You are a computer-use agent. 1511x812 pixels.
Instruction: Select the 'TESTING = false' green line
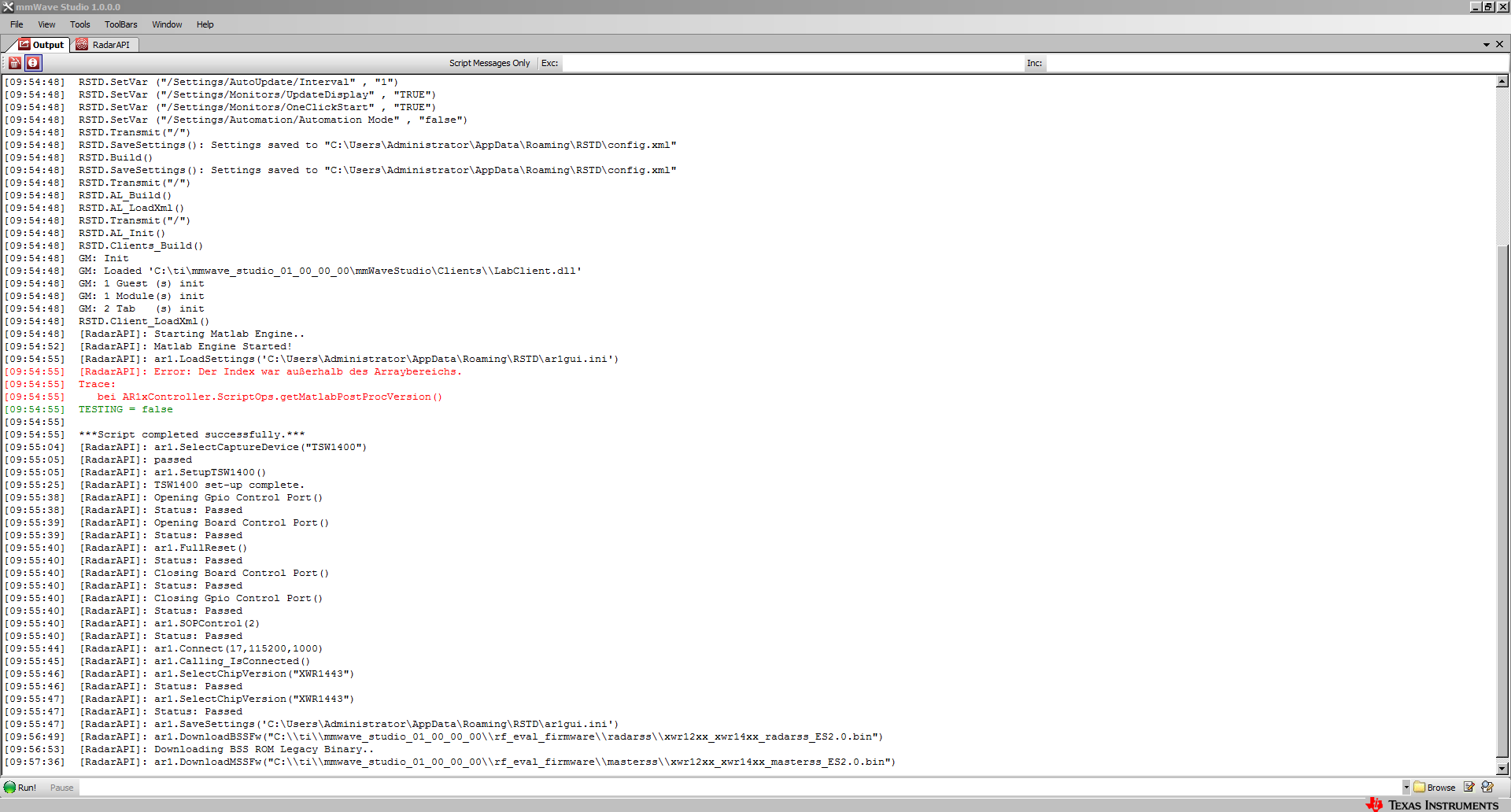[88, 409]
